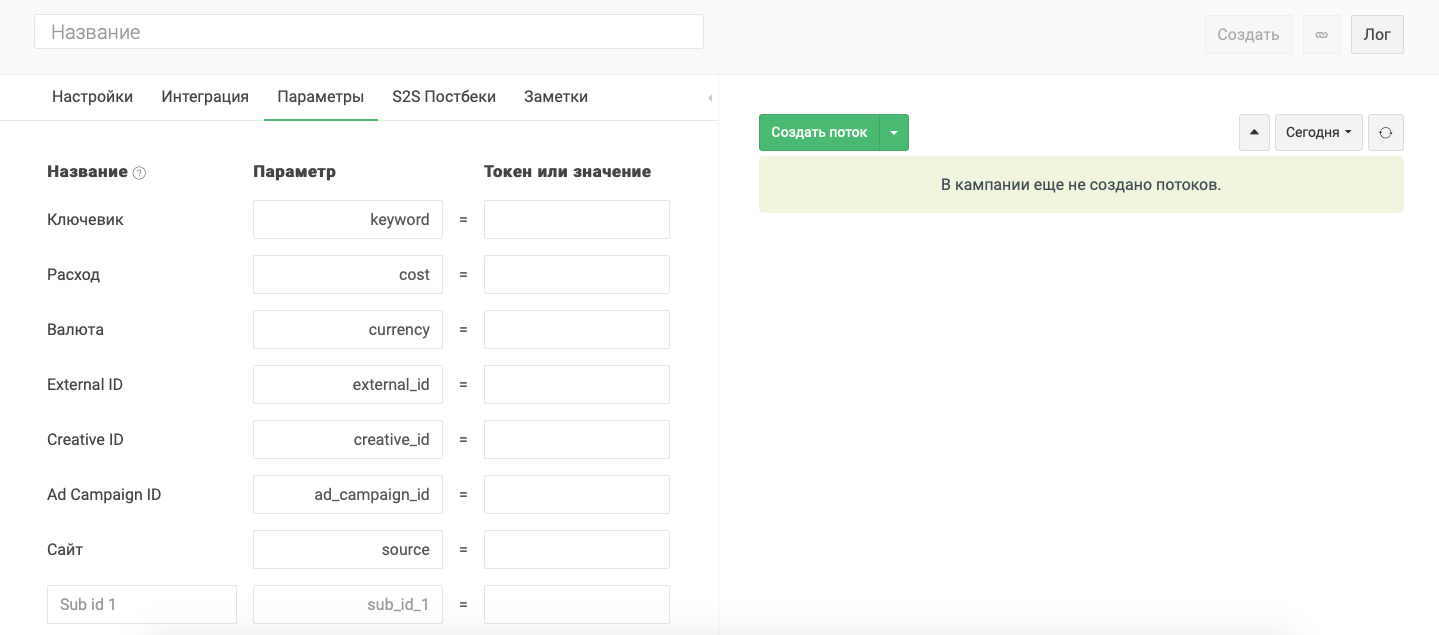Focus the campaign Название input field

[x=369, y=32]
